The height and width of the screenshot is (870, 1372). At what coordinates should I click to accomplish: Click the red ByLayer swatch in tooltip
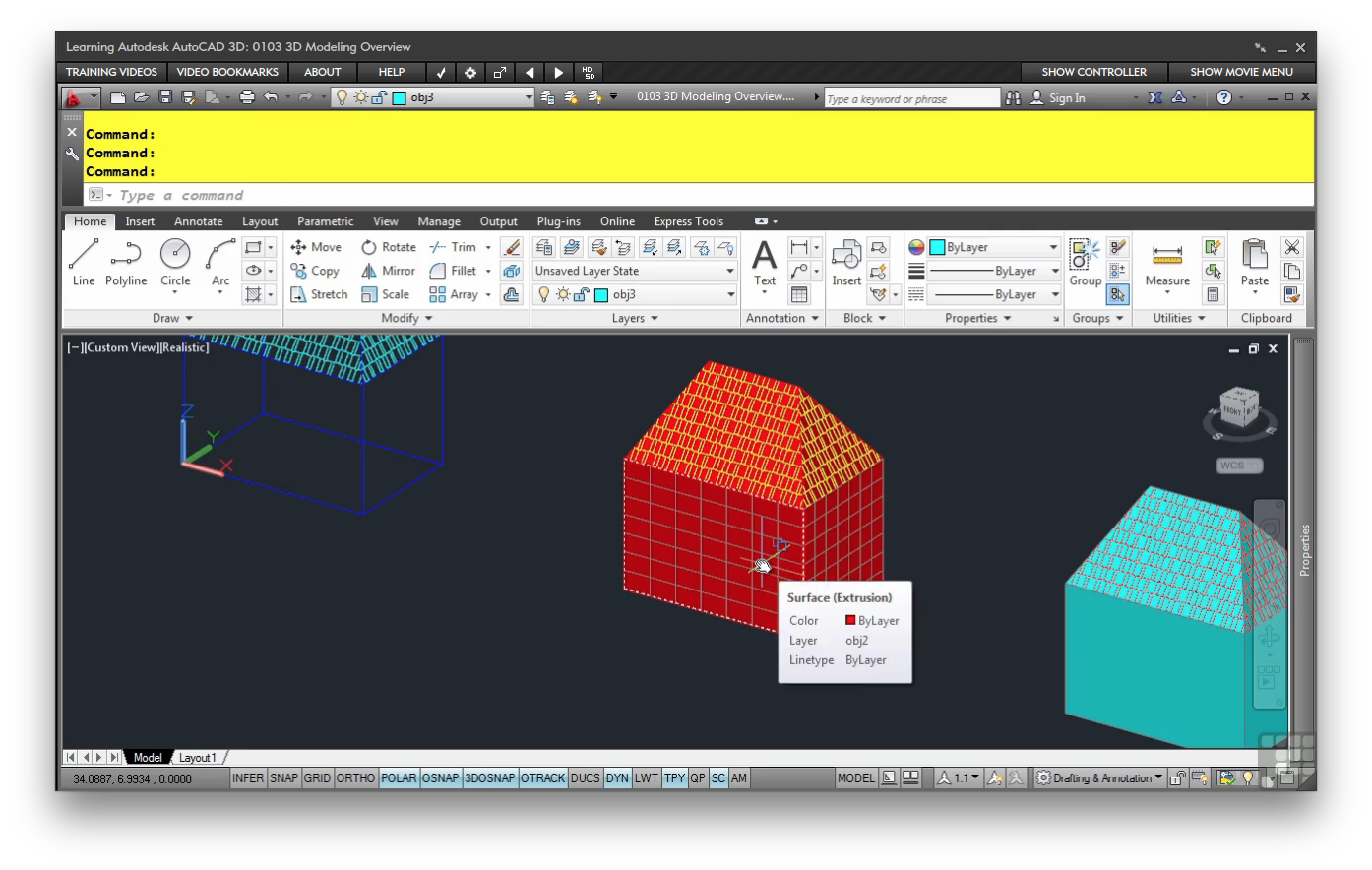tap(850, 620)
